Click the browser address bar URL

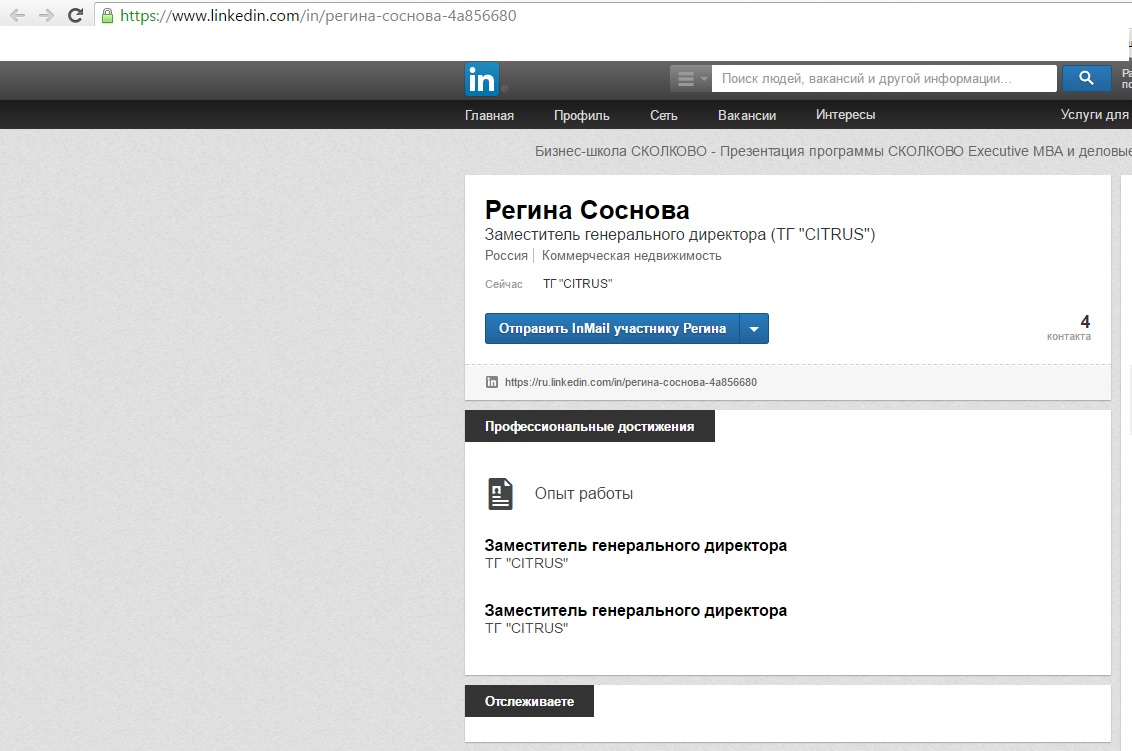pos(318,16)
